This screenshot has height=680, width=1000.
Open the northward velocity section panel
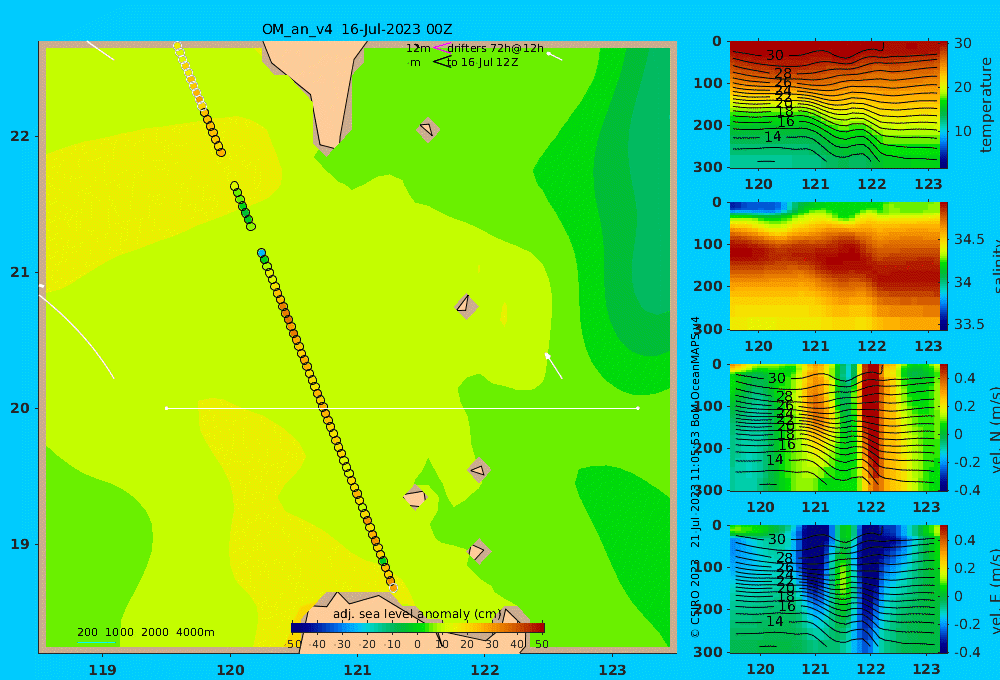tap(834, 427)
